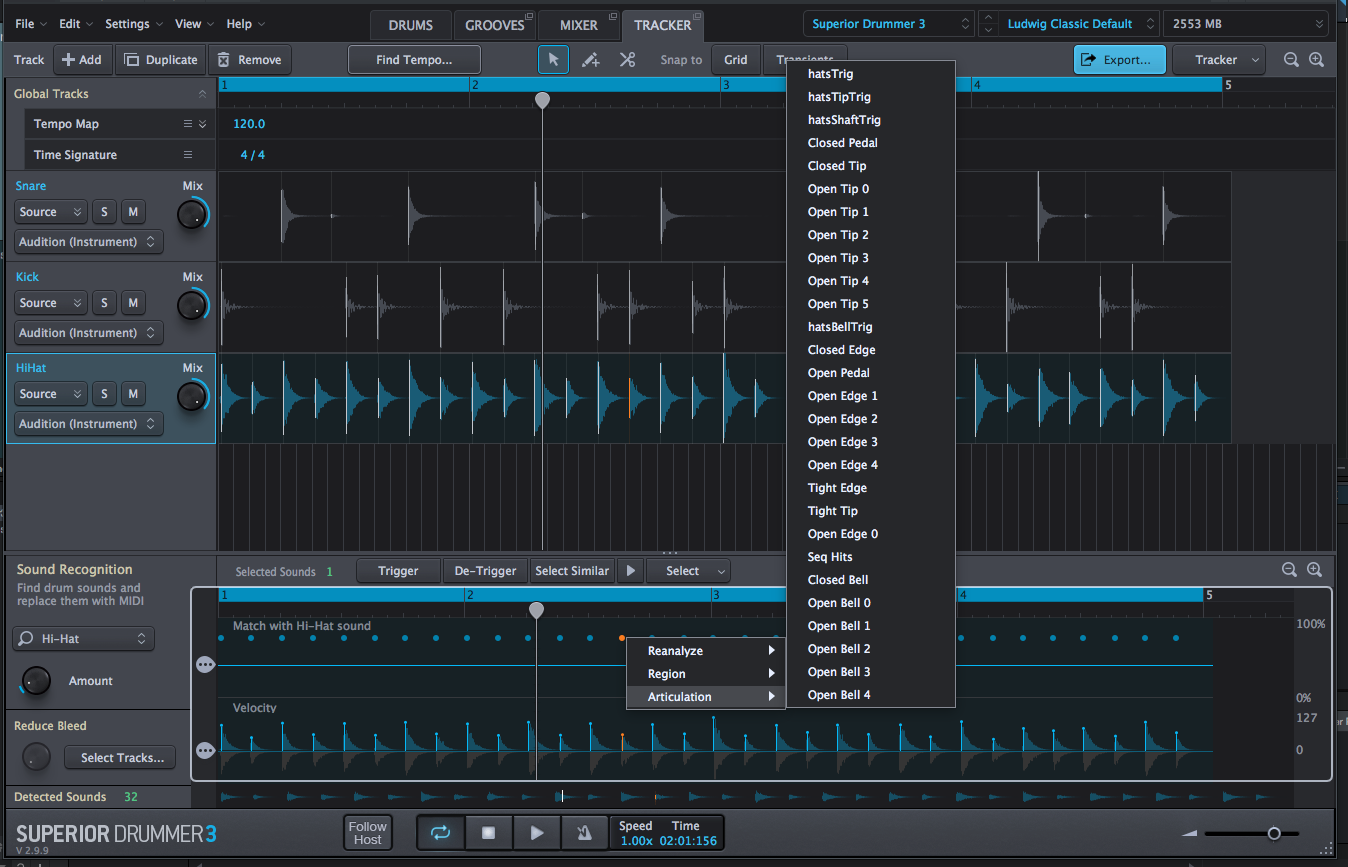1348x867 pixels.
Task: Select the arrow selection tool
Action: [553, 59]
